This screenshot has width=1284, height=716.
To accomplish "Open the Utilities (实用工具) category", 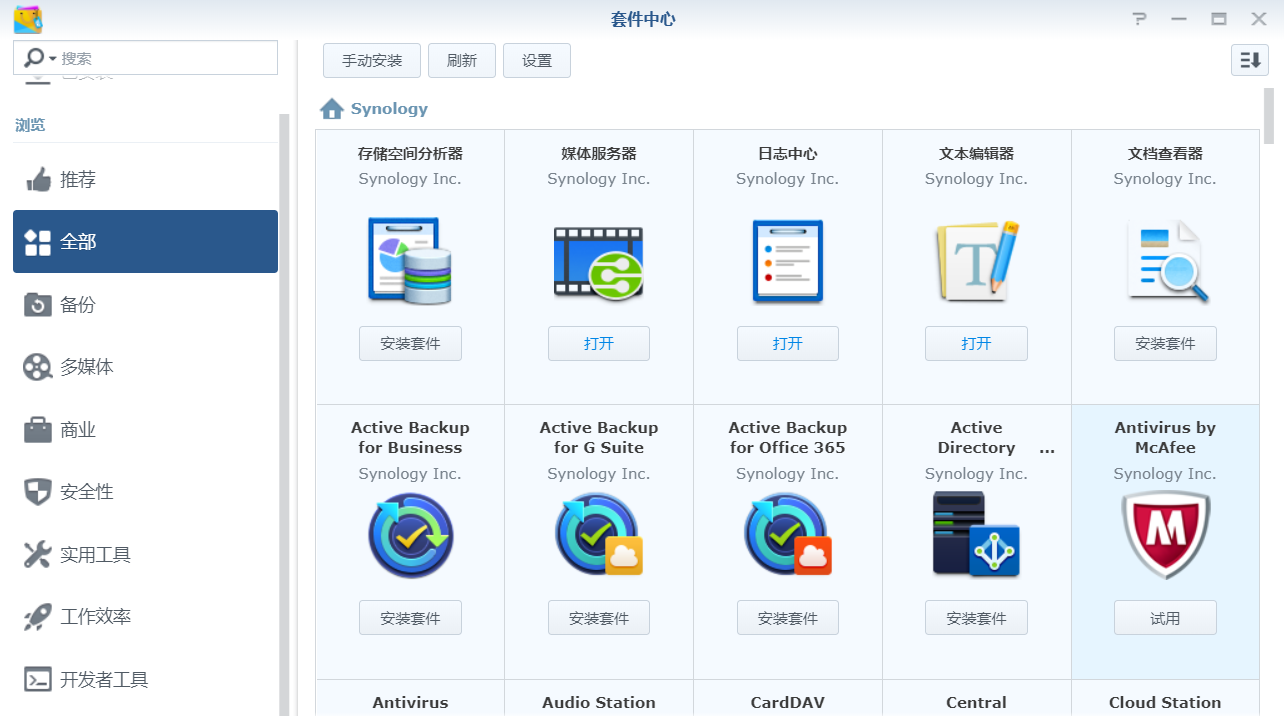I will point(145,555).
